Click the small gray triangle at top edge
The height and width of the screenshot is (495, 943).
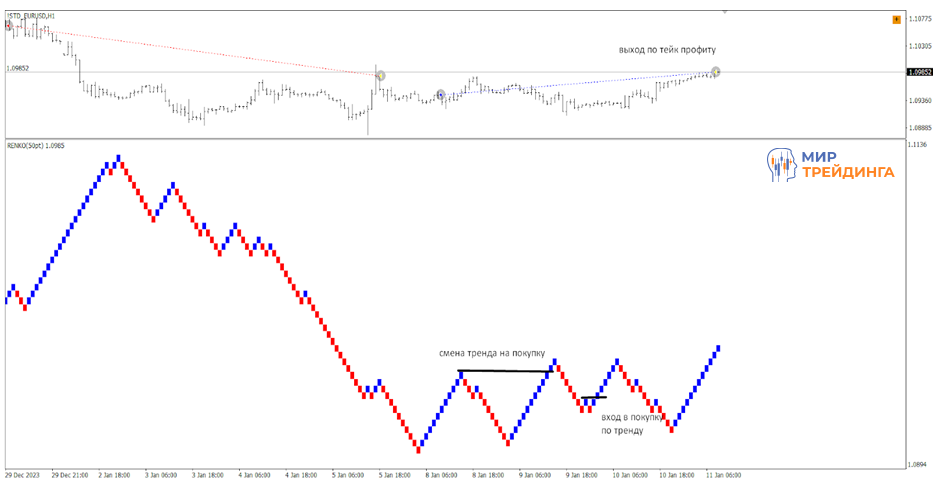coord(725,12)
